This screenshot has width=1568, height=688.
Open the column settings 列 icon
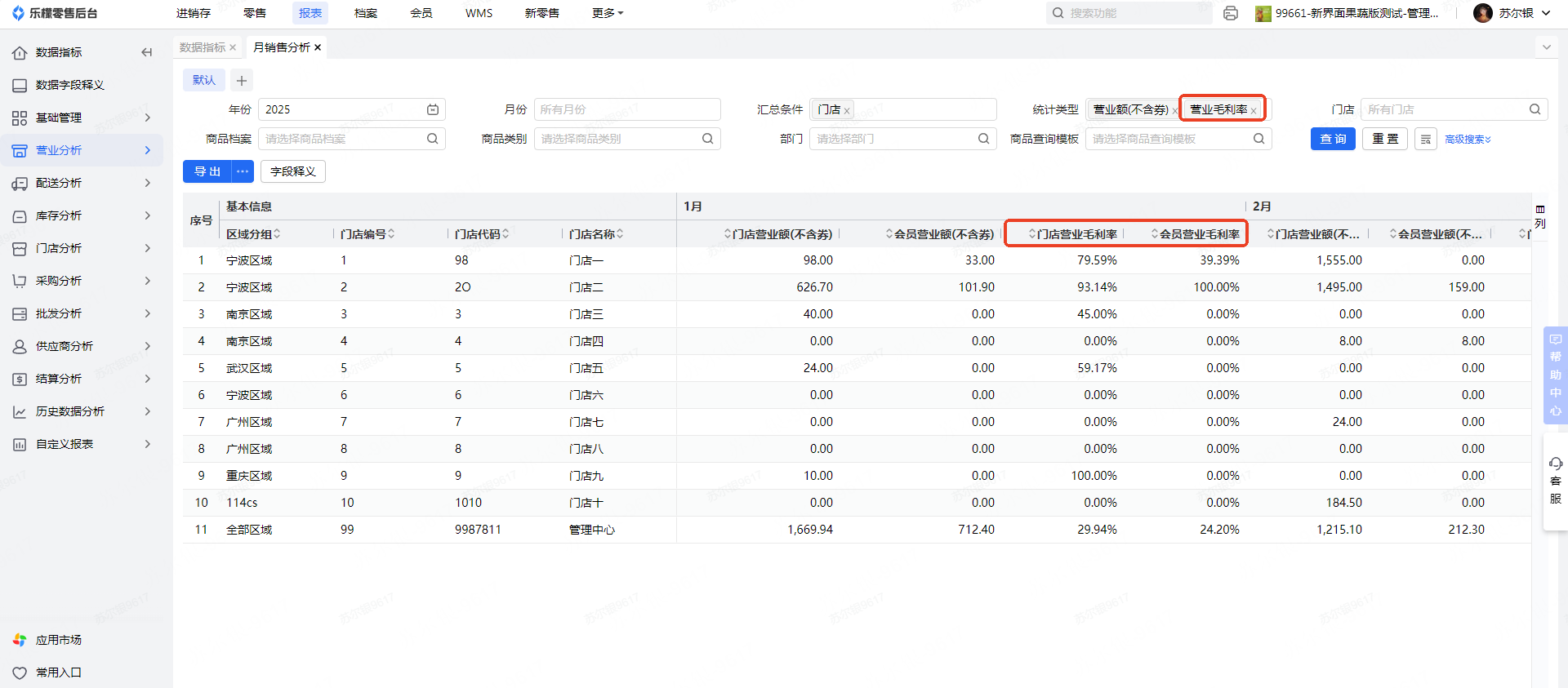[x=1540, y=216]
